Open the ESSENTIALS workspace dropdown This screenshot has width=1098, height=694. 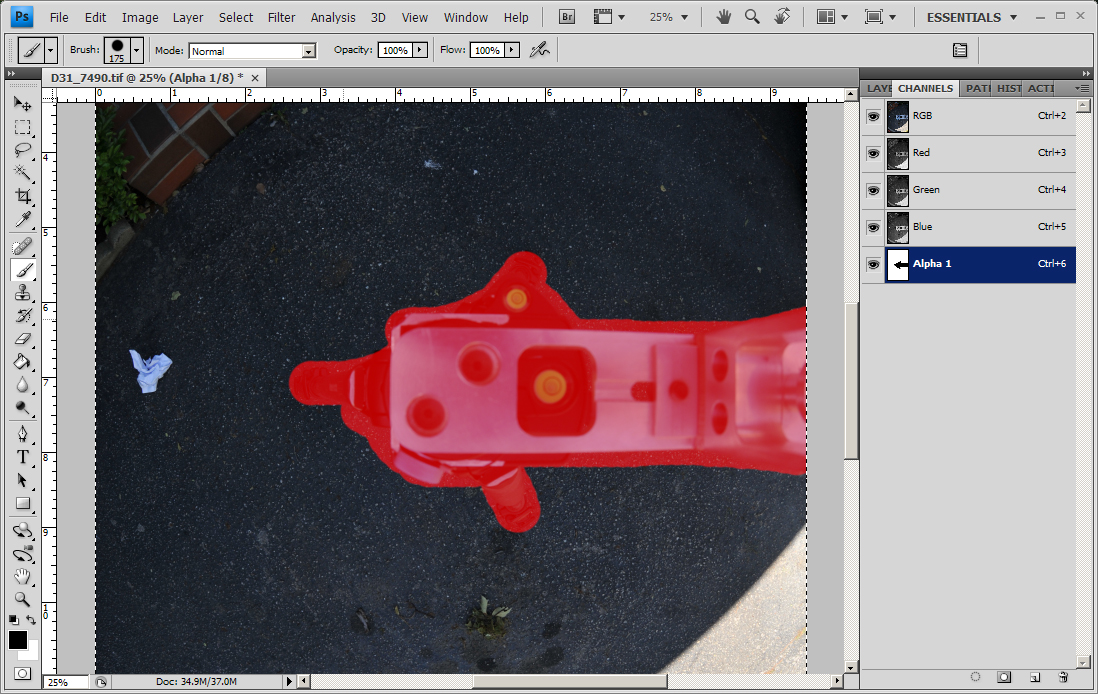[972, 17]
